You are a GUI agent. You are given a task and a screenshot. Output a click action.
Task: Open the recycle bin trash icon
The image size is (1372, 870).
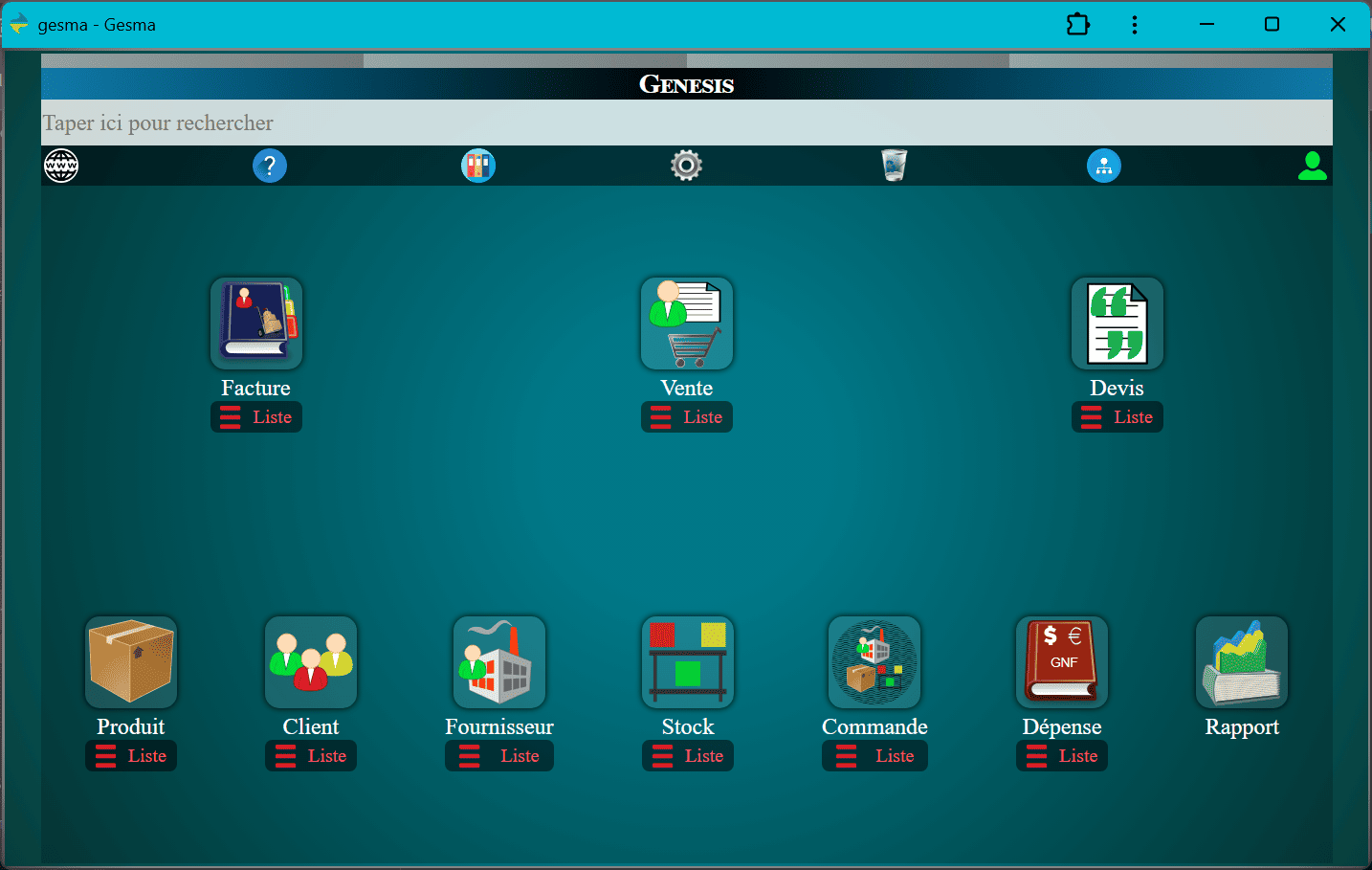point(895,166)
